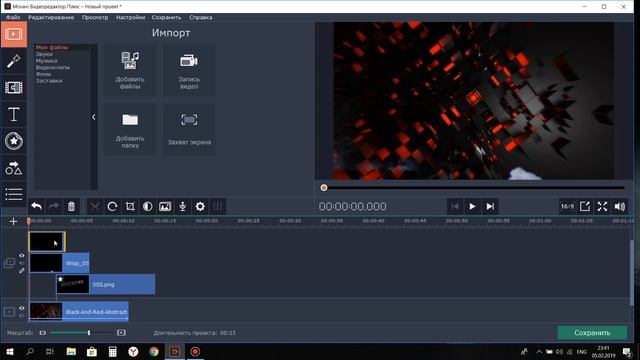Viewport: 640px width, 360px height.
Task: Zoom in the timeline scale icon
Action: coord(121,333)
